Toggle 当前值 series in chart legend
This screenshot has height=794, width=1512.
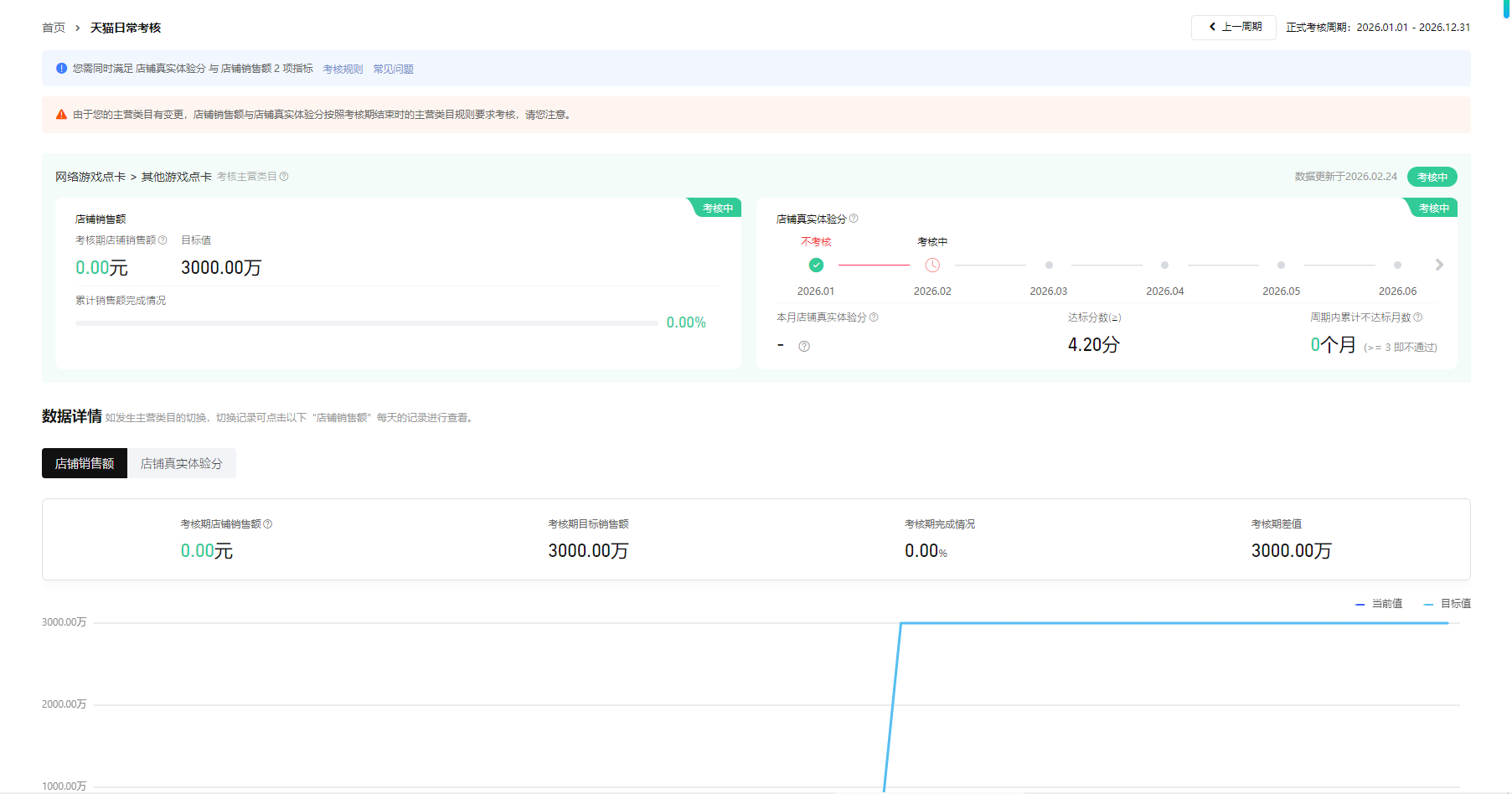point(1379,604)
